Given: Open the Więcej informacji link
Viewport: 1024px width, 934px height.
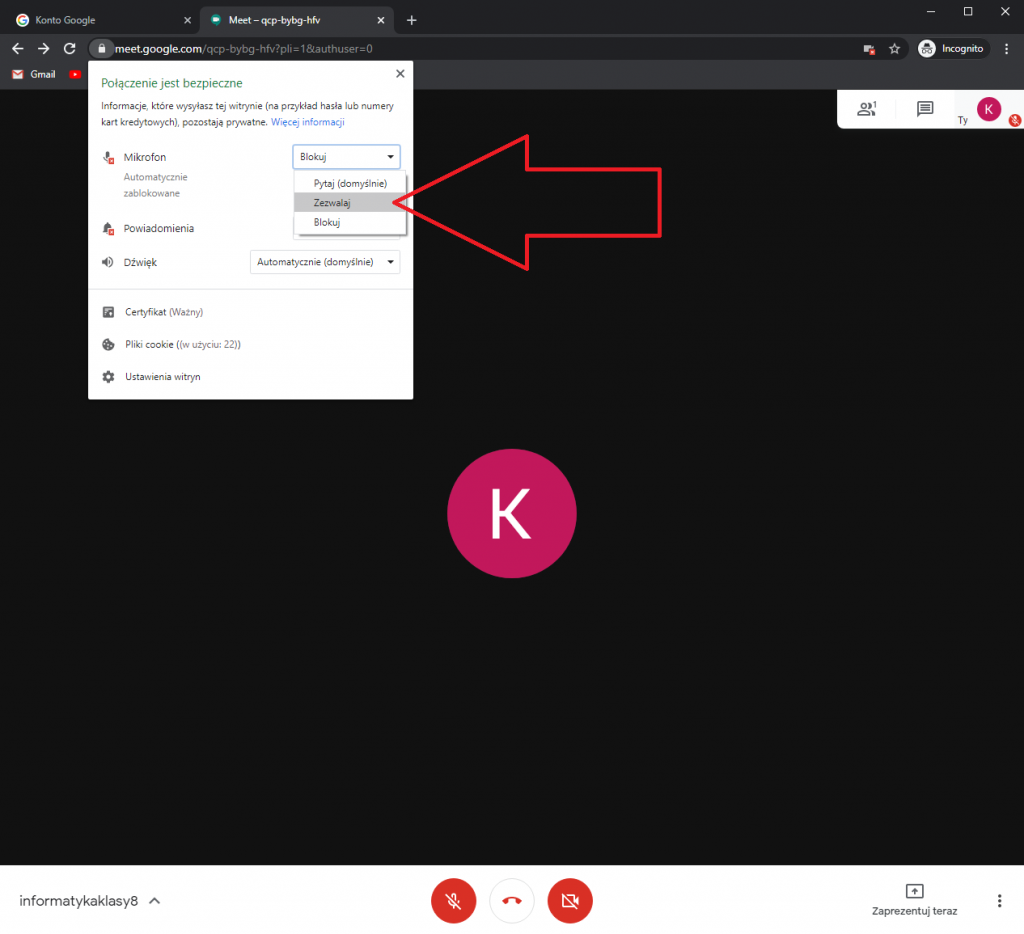Looking at the screenshot, I should 308,122.
